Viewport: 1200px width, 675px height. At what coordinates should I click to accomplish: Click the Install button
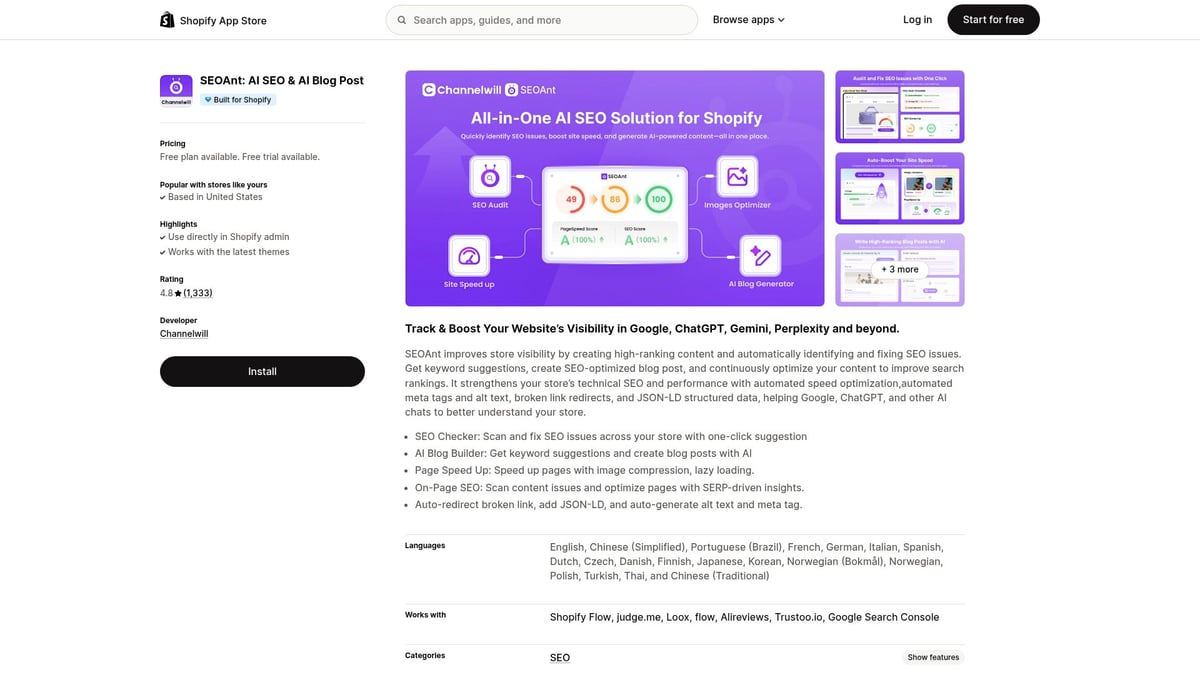click(x=262, y=371)
